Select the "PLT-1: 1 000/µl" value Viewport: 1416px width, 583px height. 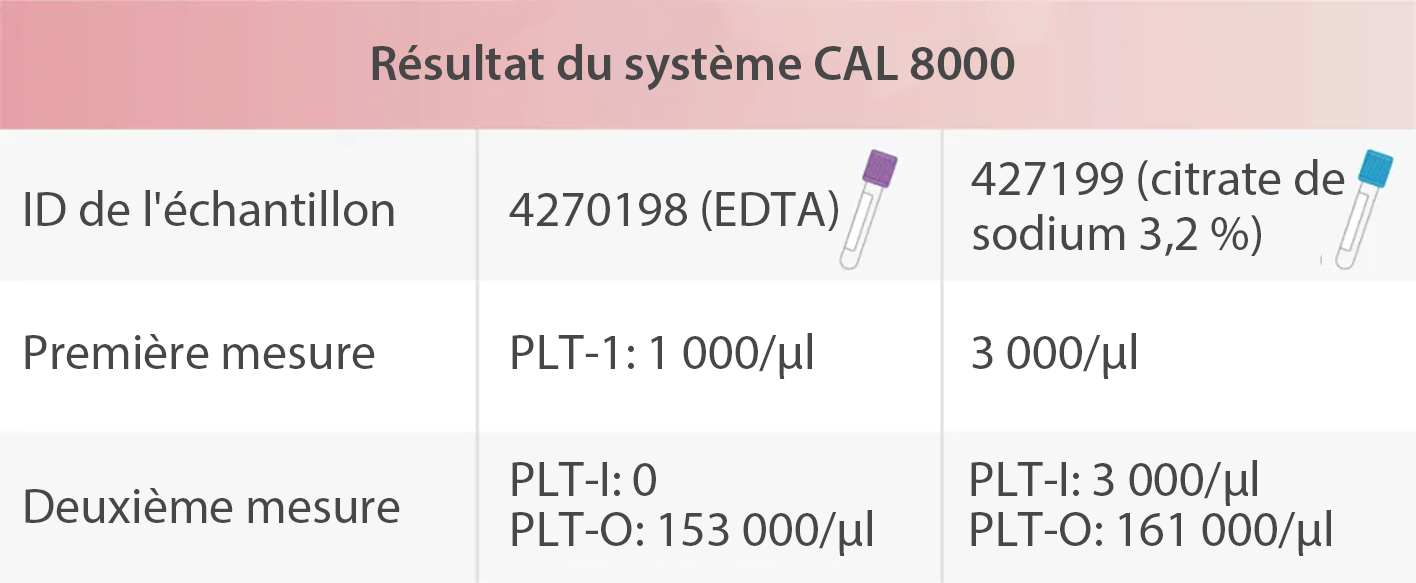pyautogui.click(x=662, y=355)
